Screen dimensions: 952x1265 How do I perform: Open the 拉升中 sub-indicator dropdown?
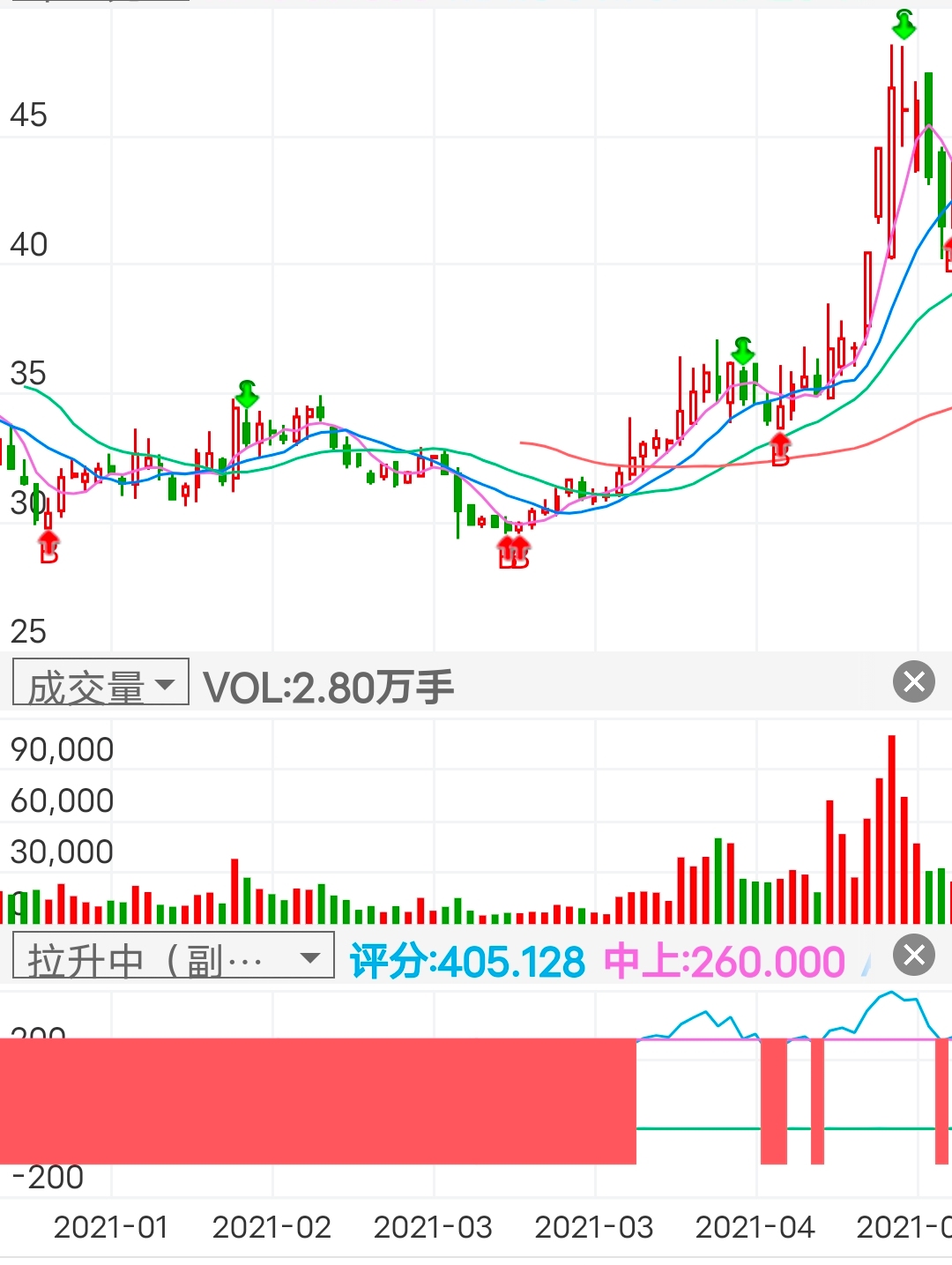tap(173, 957)
